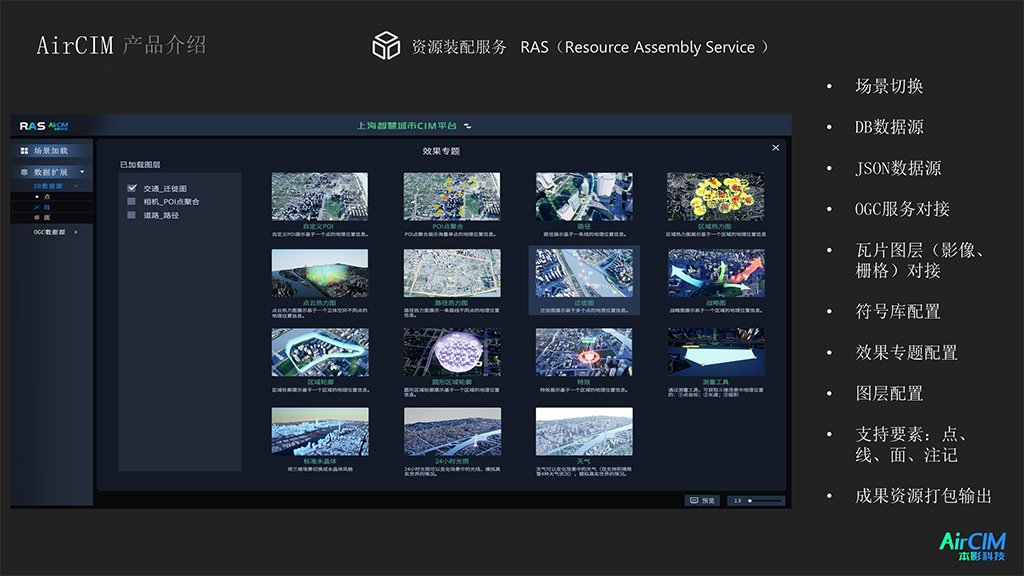Click the 预览 preview button

point(702,500)
